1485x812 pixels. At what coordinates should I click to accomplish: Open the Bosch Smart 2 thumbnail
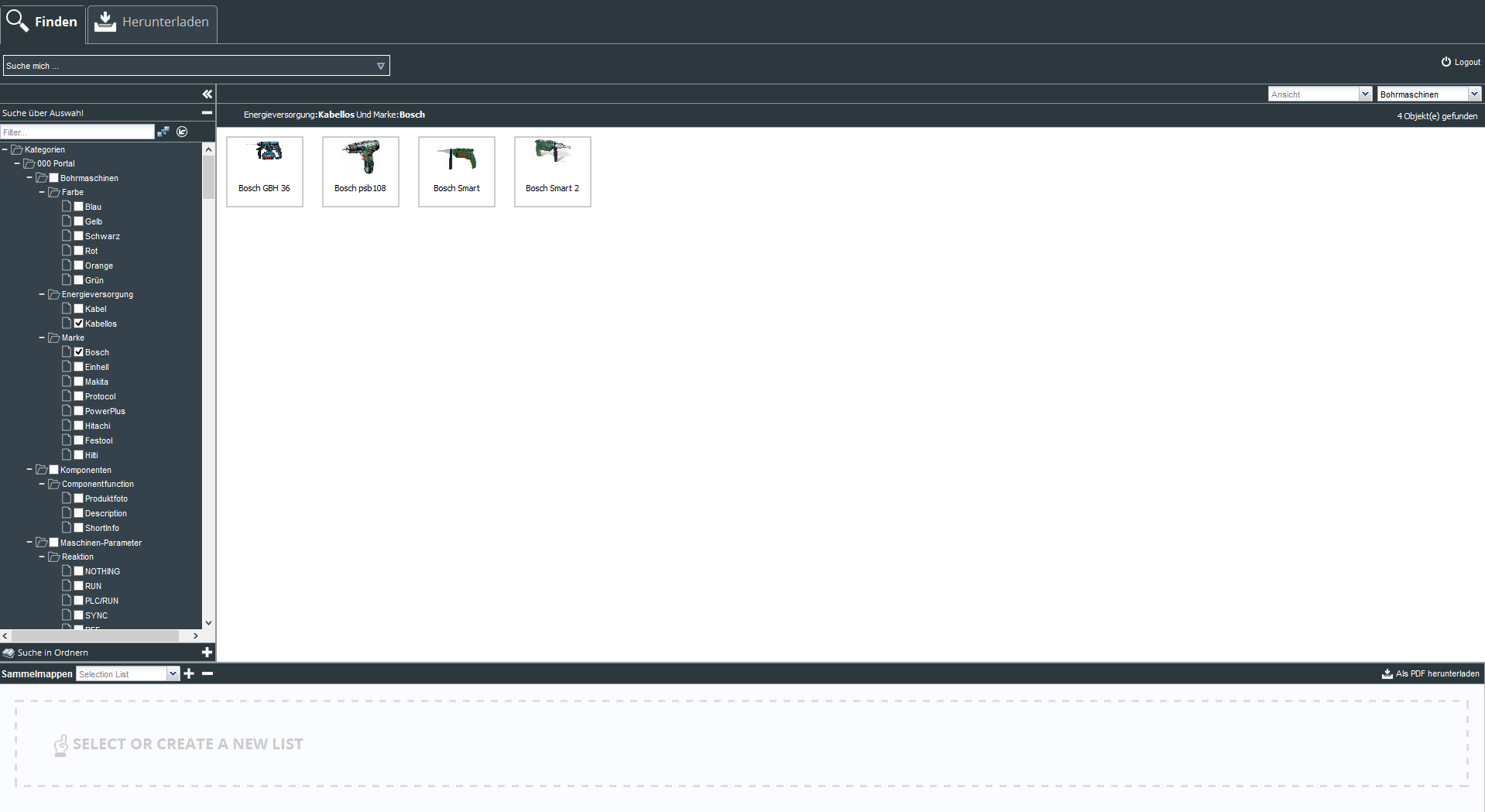tap(553, 172)
